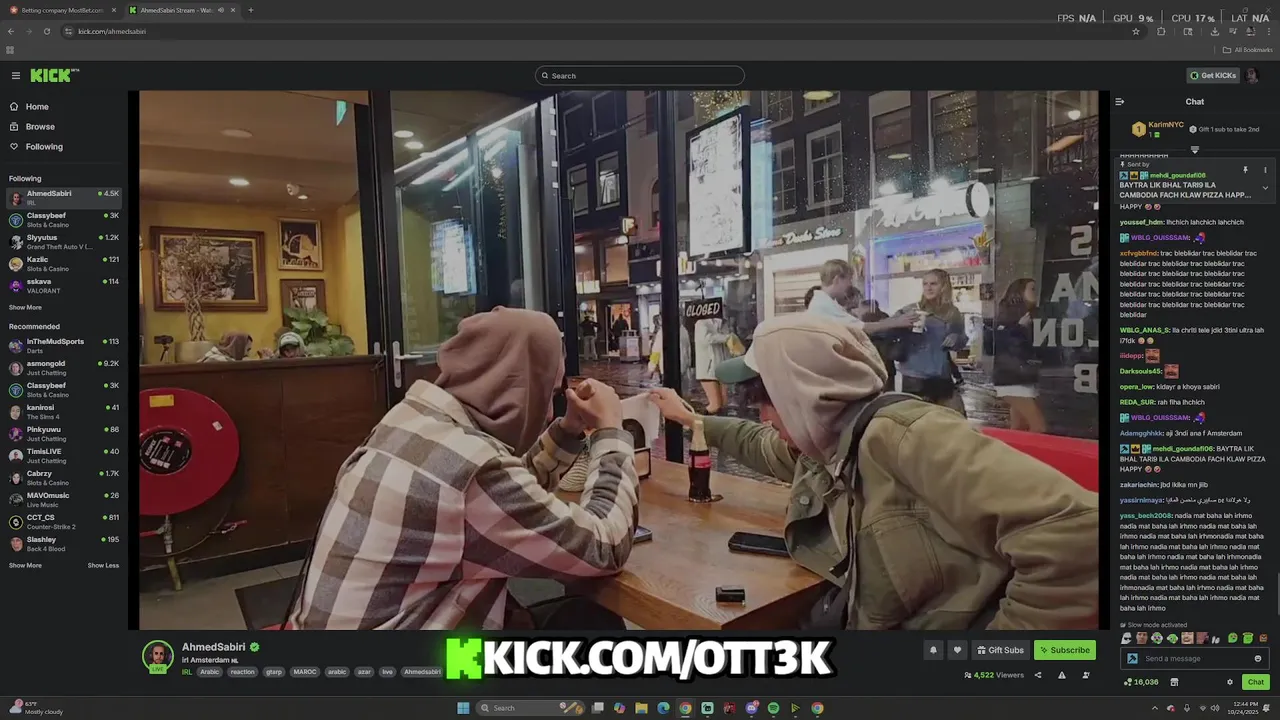This screenshot has height=720, width=1280.
Task: Open File Explorer from the taskbar
Action: click(x=641, y=708)
